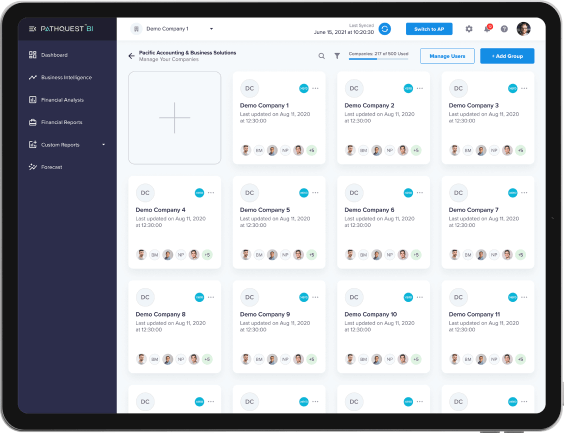Click the filter funnel icon
This screenshot has height=433, width=564.
[337, 56]
